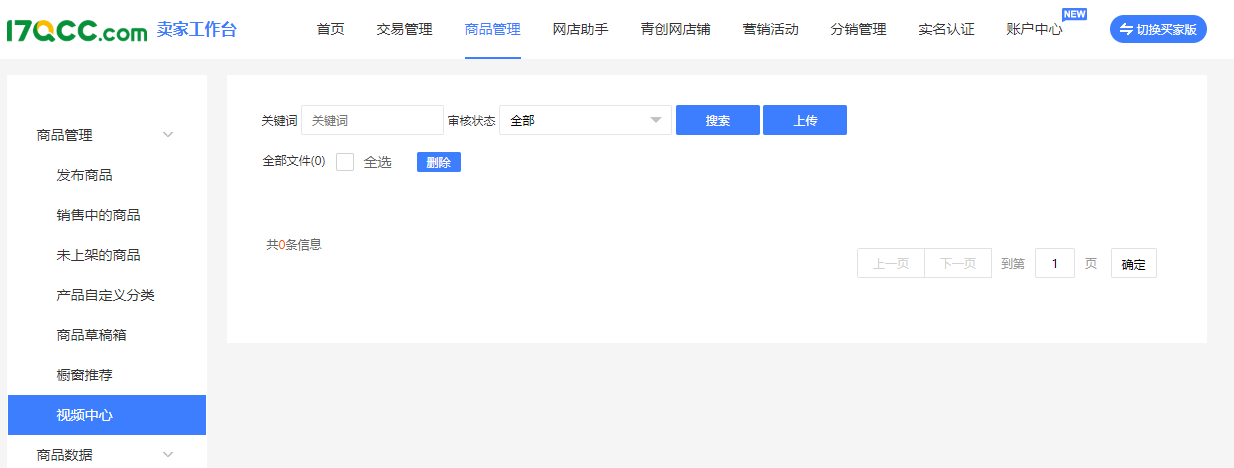Navigate to 实名认证 in top menu
The height and width of the screenshot is (468, 1234).
click(x=946, y=29)
